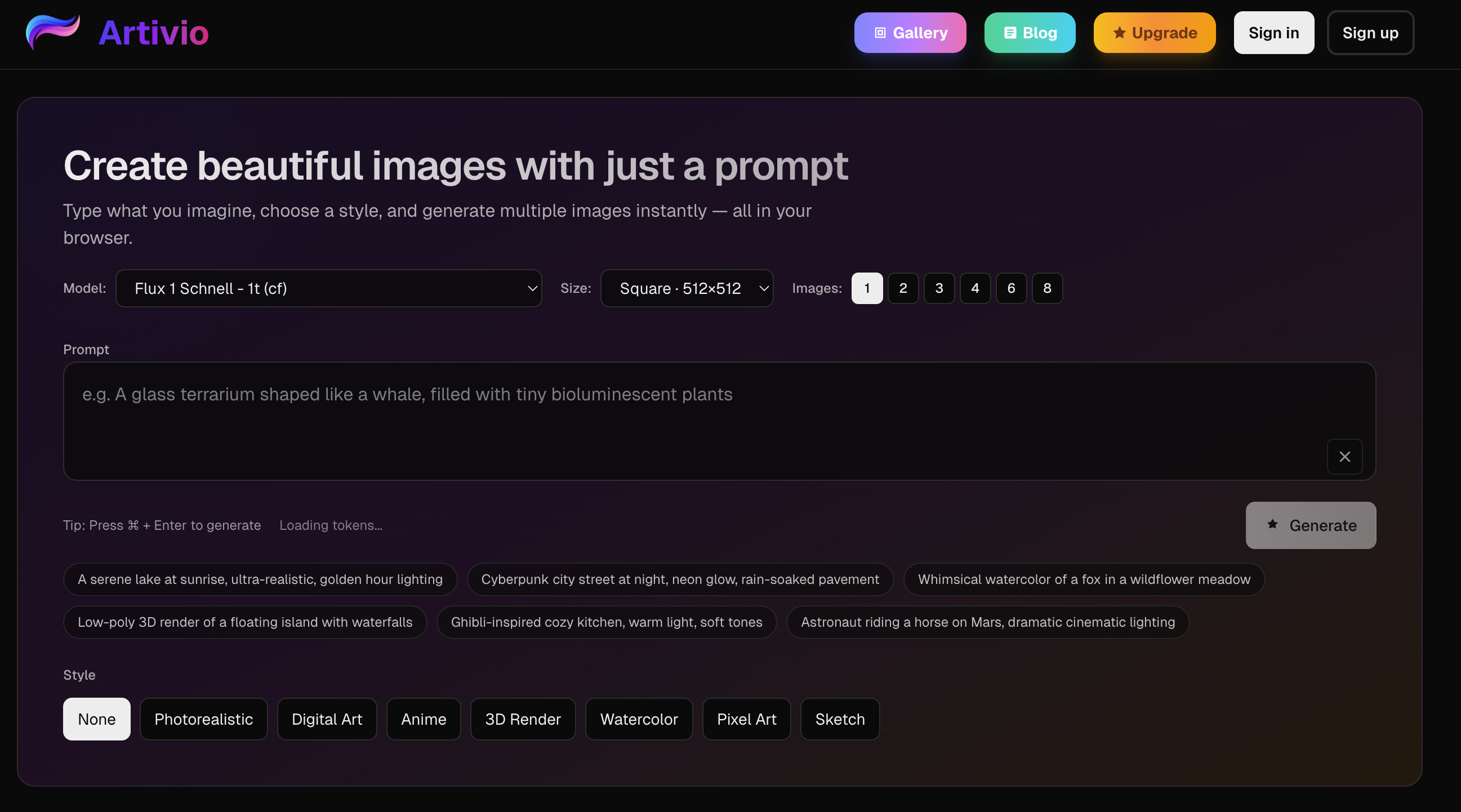
Task: Pick the Astronaut riding a horse suggestion
Action: coord(987,622)
